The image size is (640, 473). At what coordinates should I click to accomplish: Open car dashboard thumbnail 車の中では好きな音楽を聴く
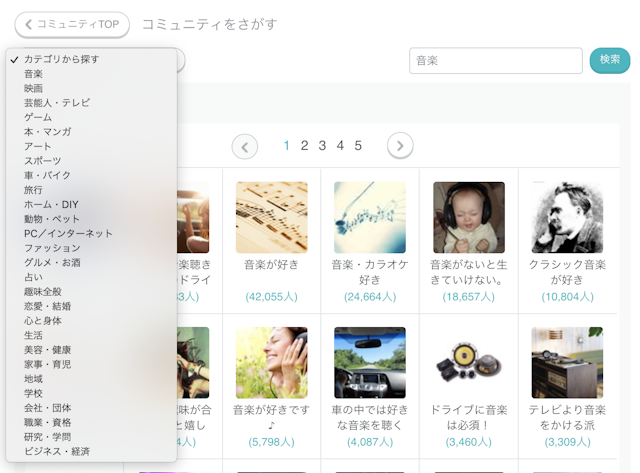370,362
